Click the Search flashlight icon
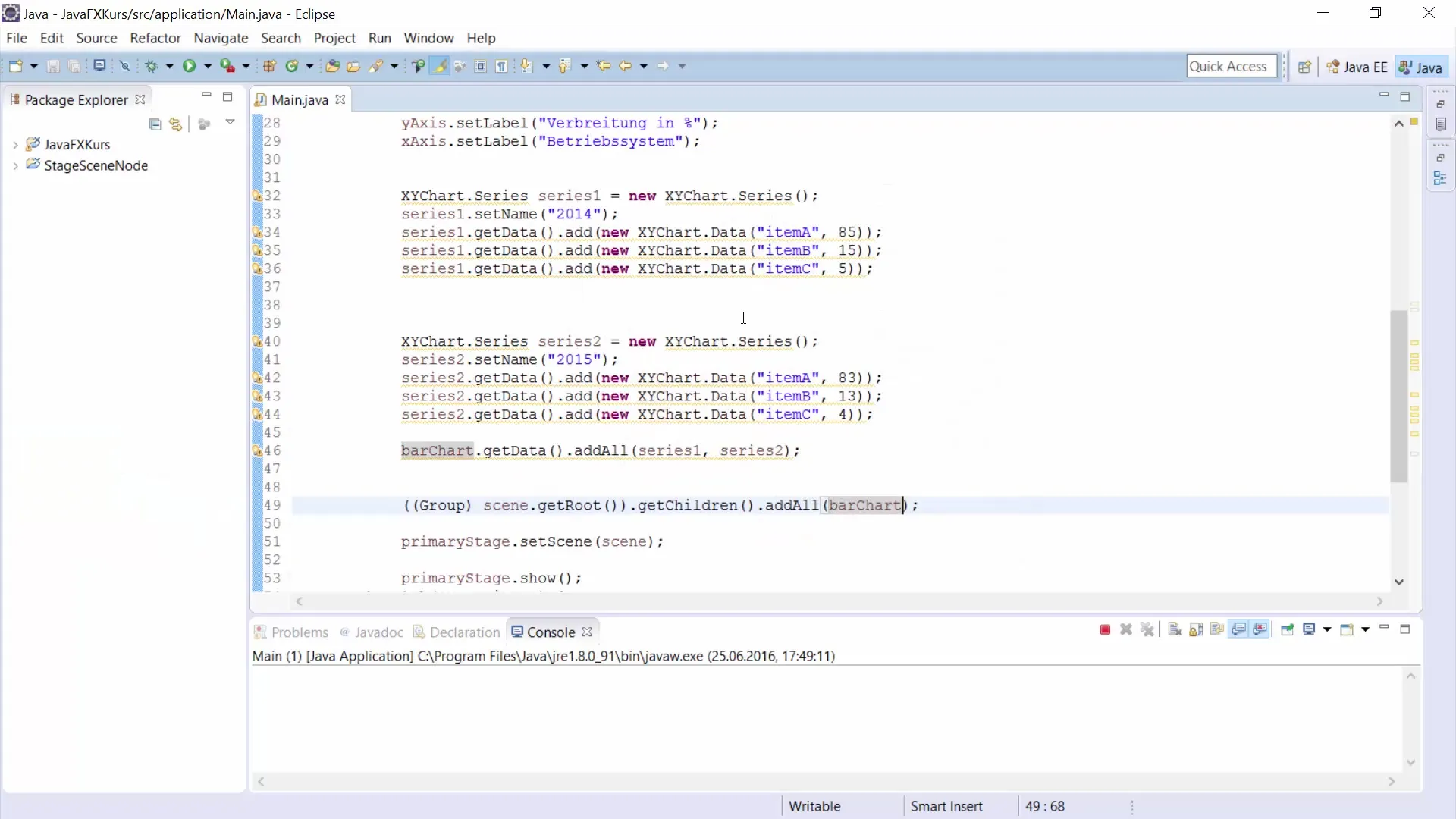The height and width of the screenshot is (819, 1456). pyautogui.click(x=375, y=66)
